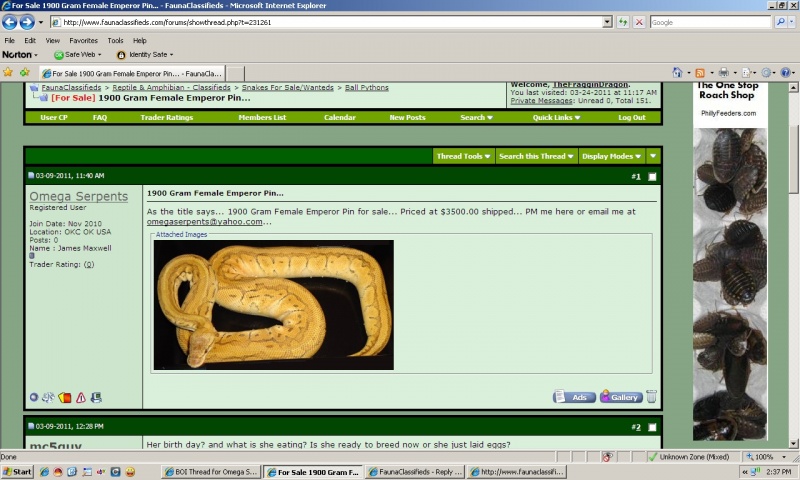Screen dimensions: 800x480
Task: Open Favorites Center star icon
Action: point(8,72)
